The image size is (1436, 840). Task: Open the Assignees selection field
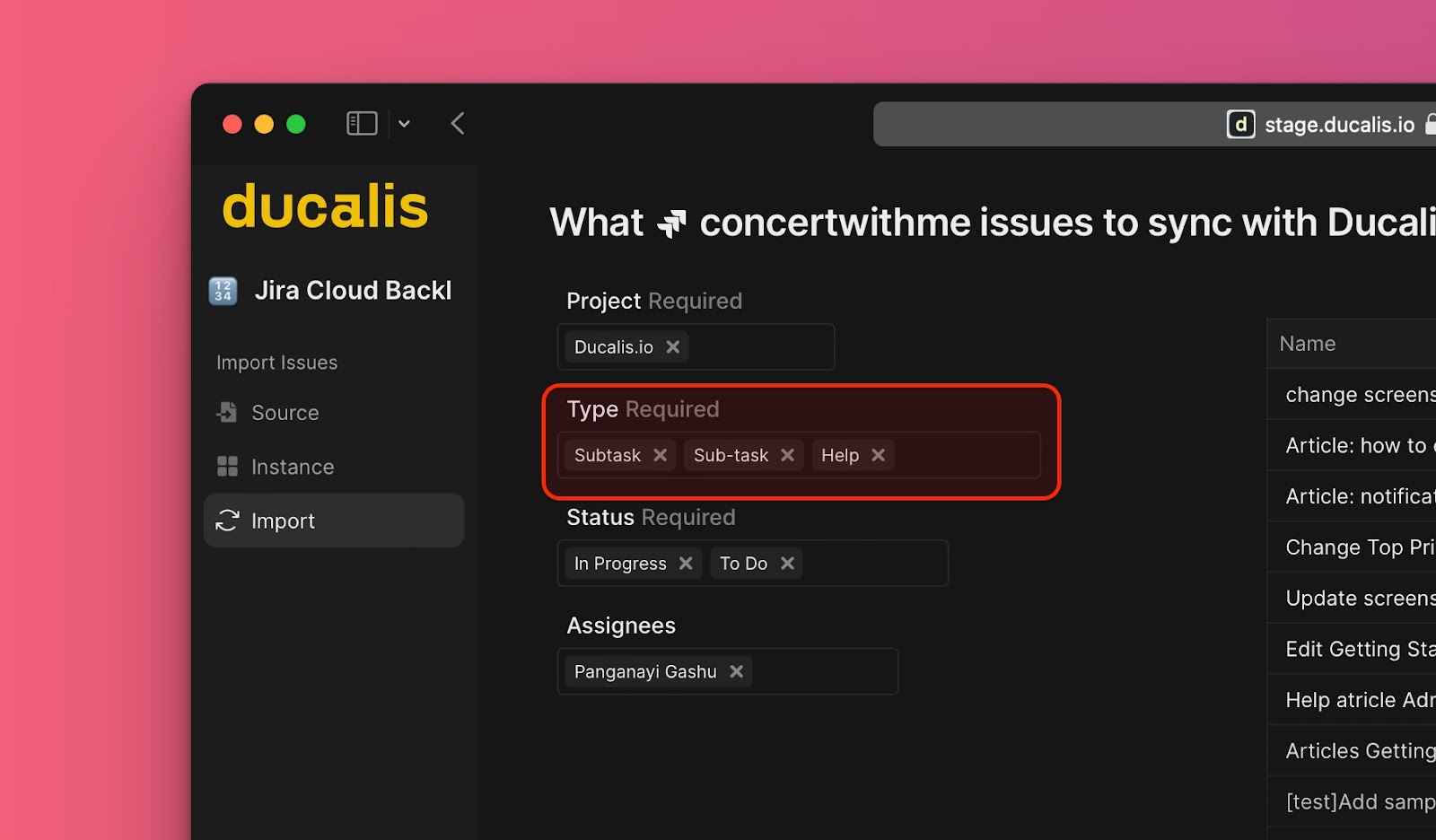click(727, 671)
